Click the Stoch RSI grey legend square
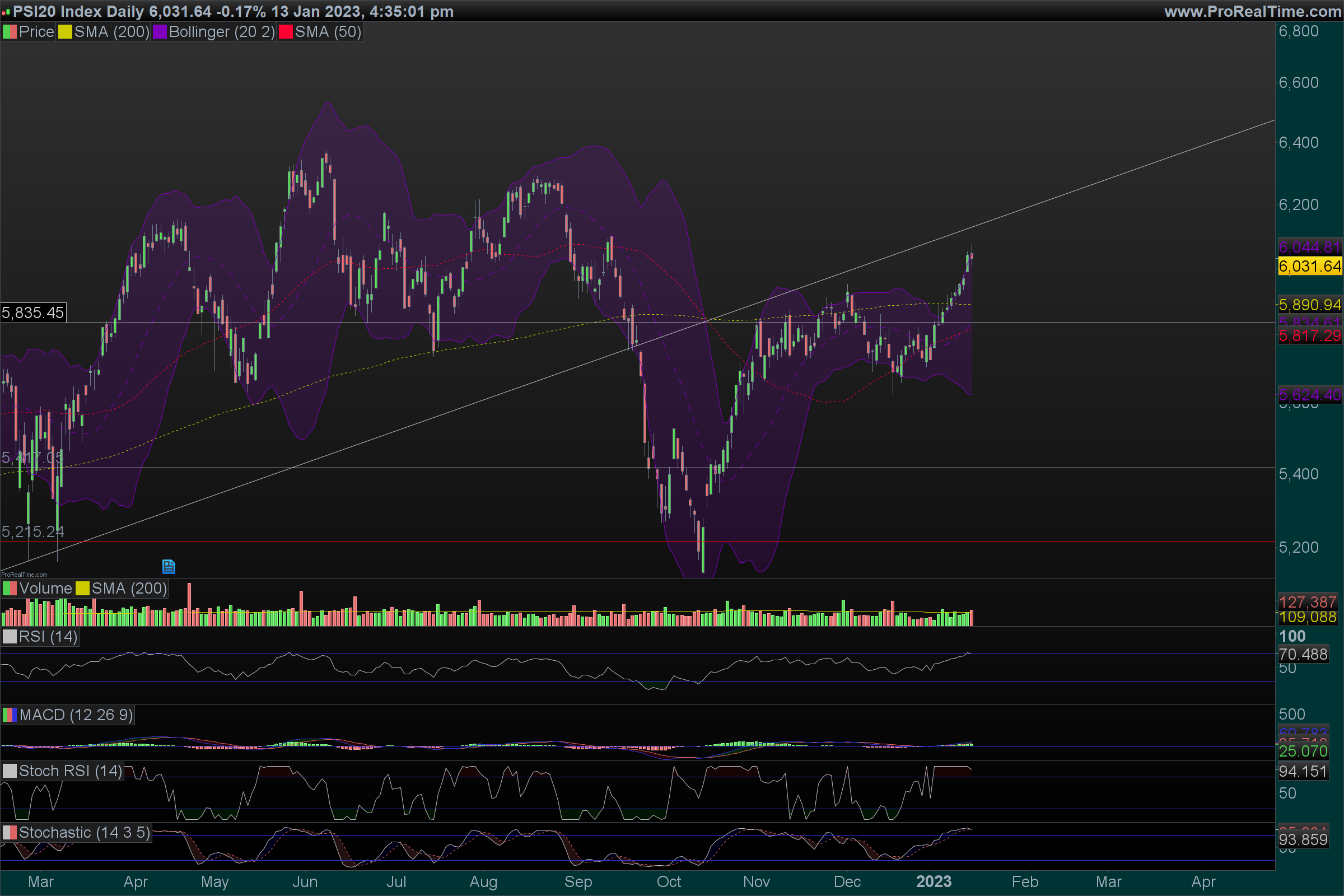This screenshot has height=896, width=1344. pos(10,771)
